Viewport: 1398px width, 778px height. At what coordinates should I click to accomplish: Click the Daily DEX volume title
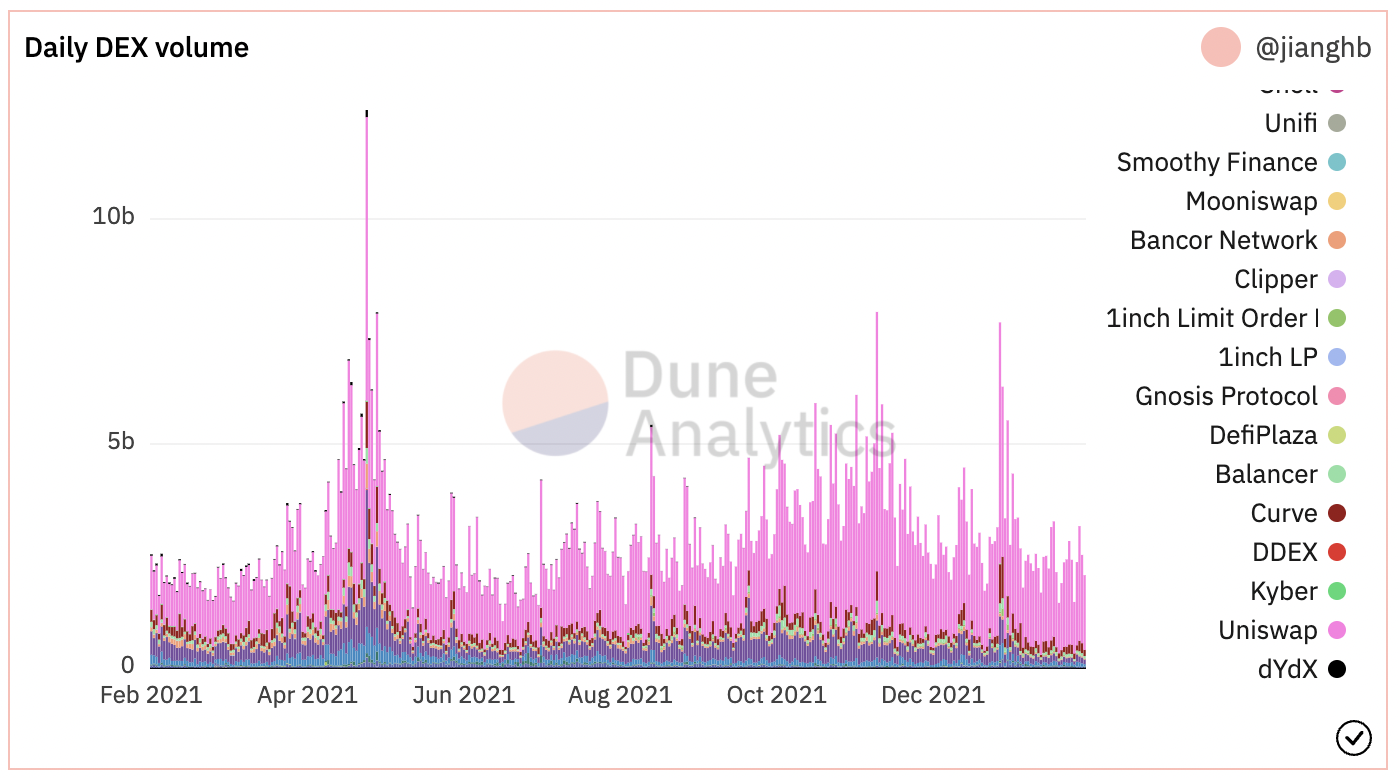137,48
